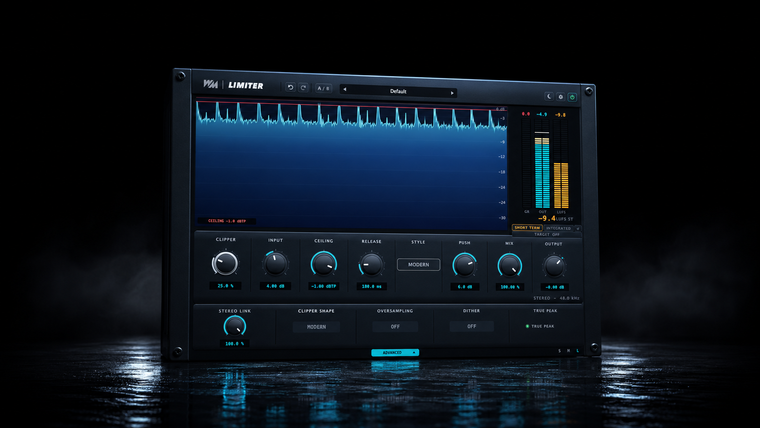Collapse the Advanced panel button
The width and height of the screenshot is (760, 428).
pyautogui.click(x=395, y=352)
